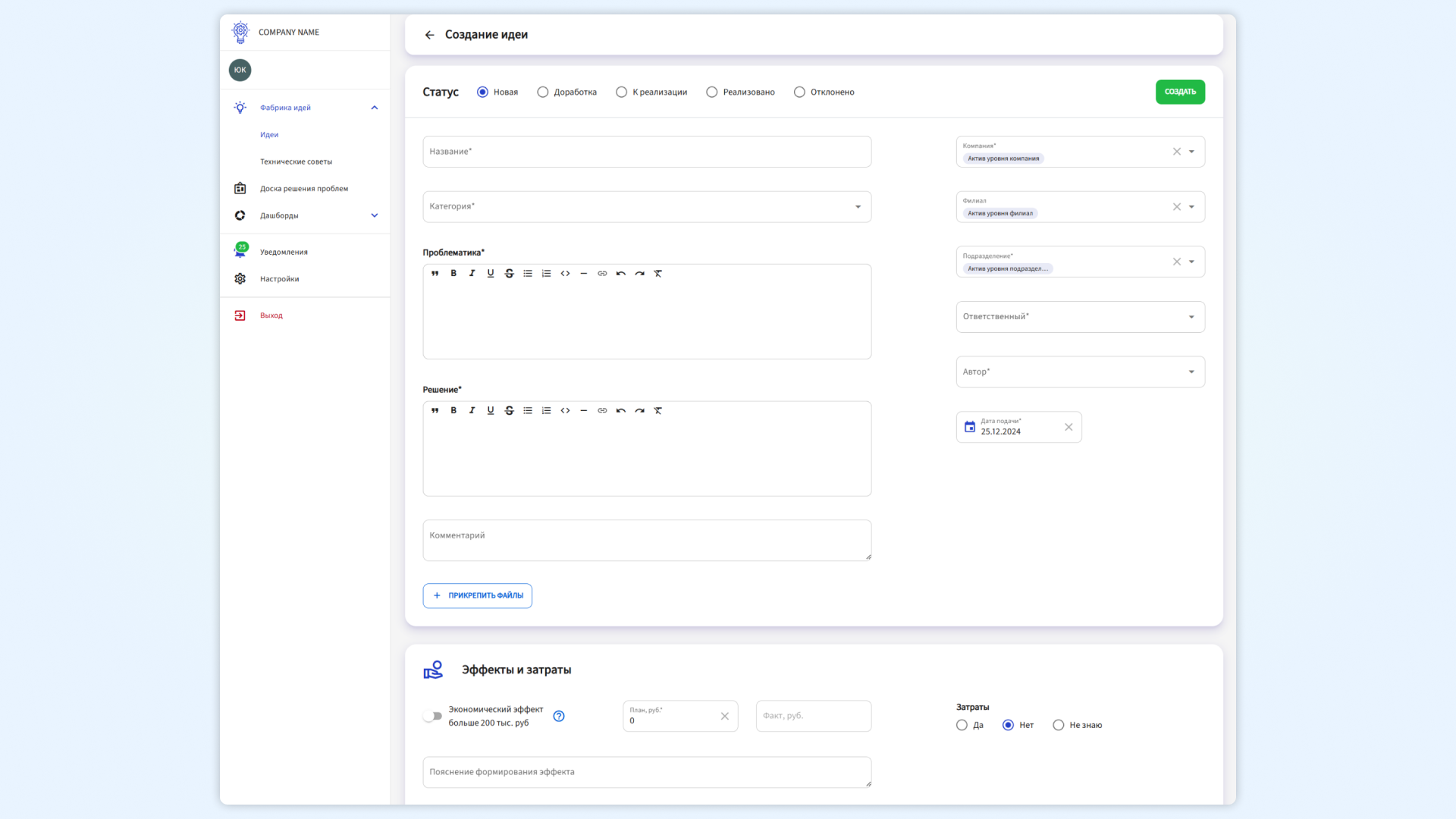
Task: Click the back arrow next to Создание идеи
Action: (429, 35)
